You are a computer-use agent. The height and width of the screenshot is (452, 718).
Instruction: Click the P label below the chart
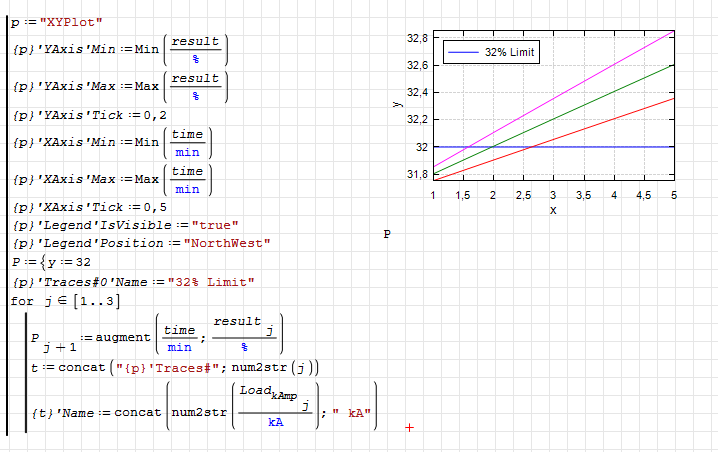387,234
